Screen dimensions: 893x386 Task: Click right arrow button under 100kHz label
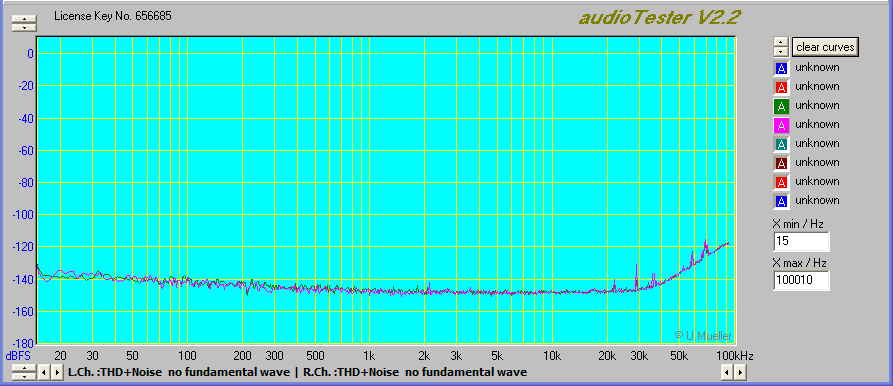tap(740, 373)
